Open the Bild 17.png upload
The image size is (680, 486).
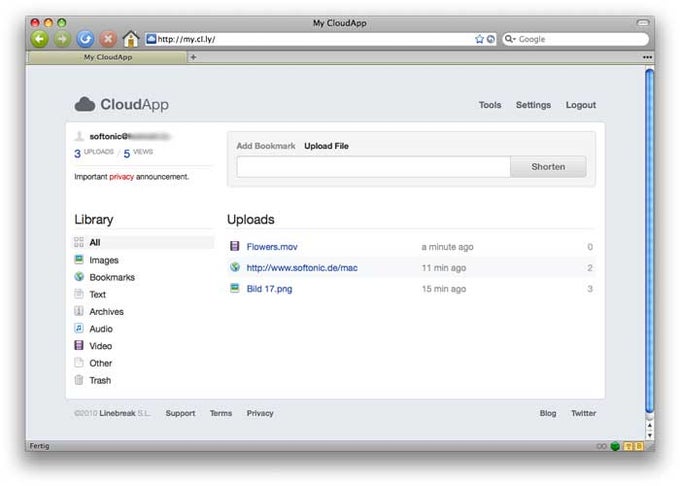point(269,289)
